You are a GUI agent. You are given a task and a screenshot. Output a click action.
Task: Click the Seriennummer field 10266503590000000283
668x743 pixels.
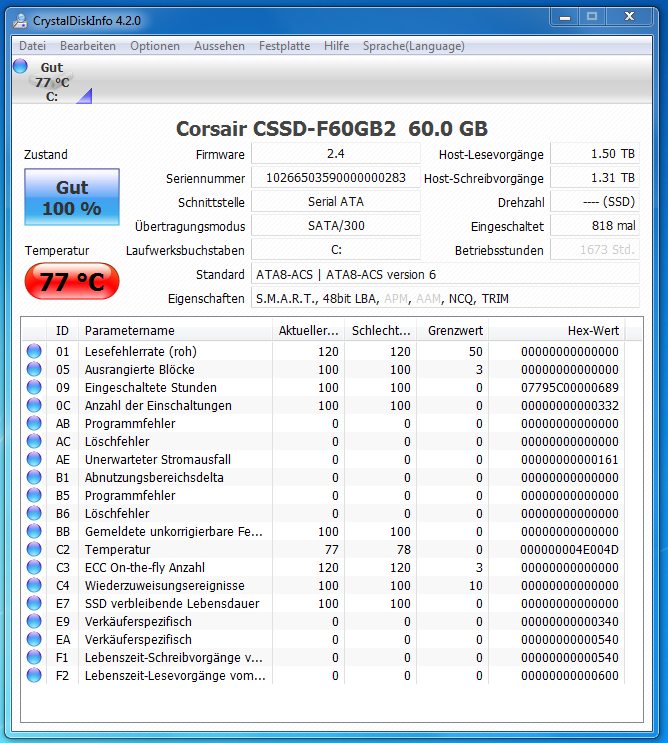[336, 178]
